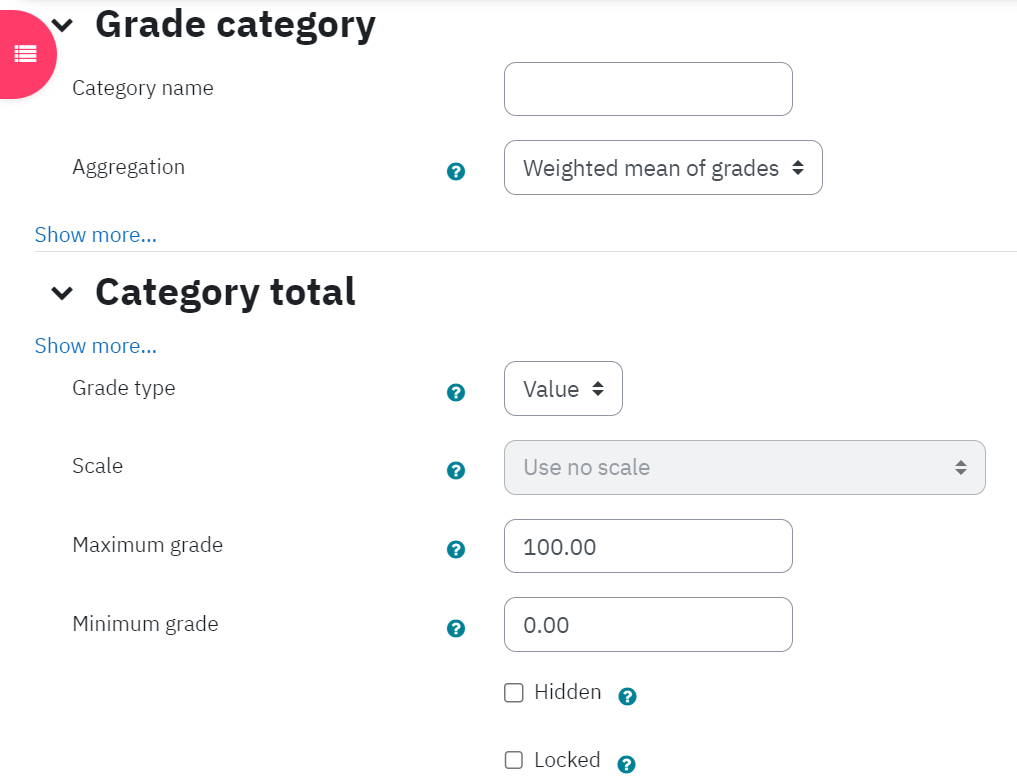The image size is (1017, 779).
Task: Open help icon next to Scale
Action: tap(456, 470)
